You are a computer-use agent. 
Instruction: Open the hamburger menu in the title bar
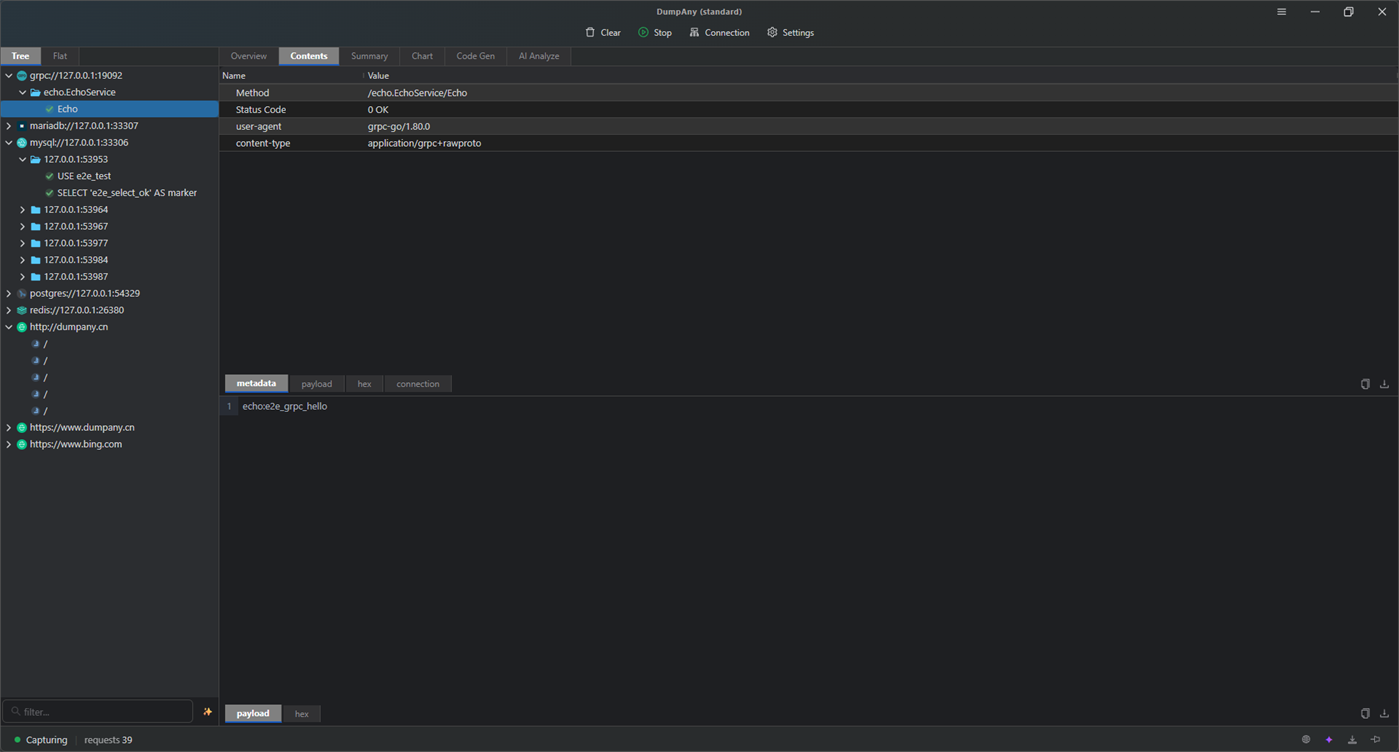click(x=1281, y=12)
